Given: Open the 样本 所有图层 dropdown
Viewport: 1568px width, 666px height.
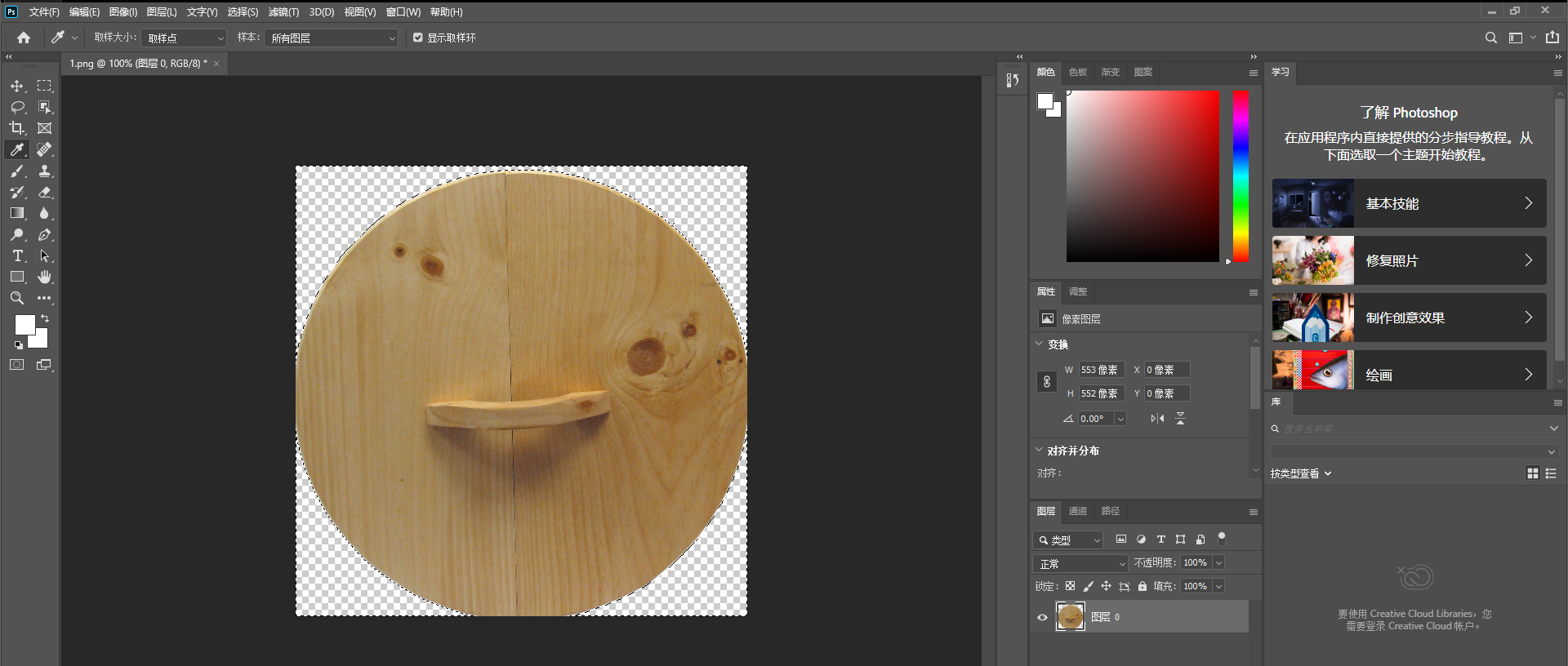Looking at the screenshot, I should (x=332, y=38).
